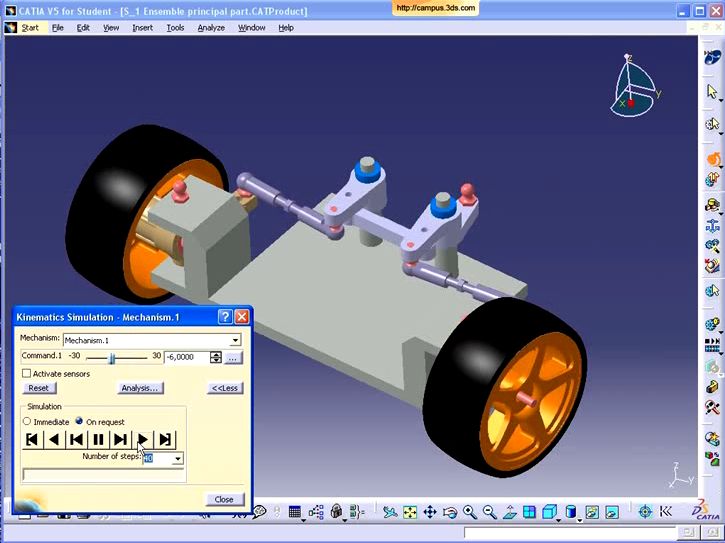Click the Command.1 slider handle
This screenshot has width=725, height=543.
coord(112,357)
